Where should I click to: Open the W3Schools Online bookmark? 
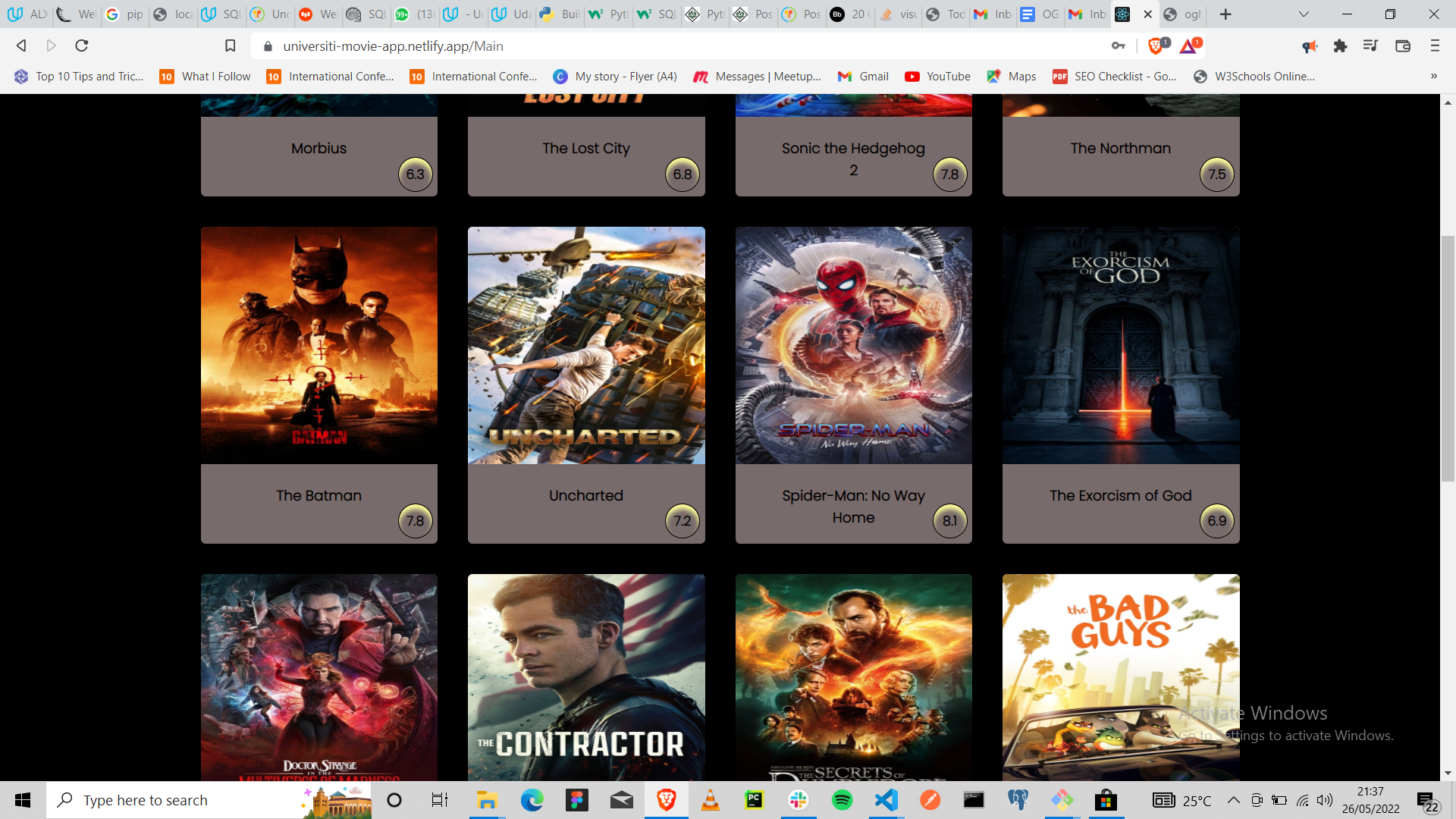click(x=1254, y=76)
